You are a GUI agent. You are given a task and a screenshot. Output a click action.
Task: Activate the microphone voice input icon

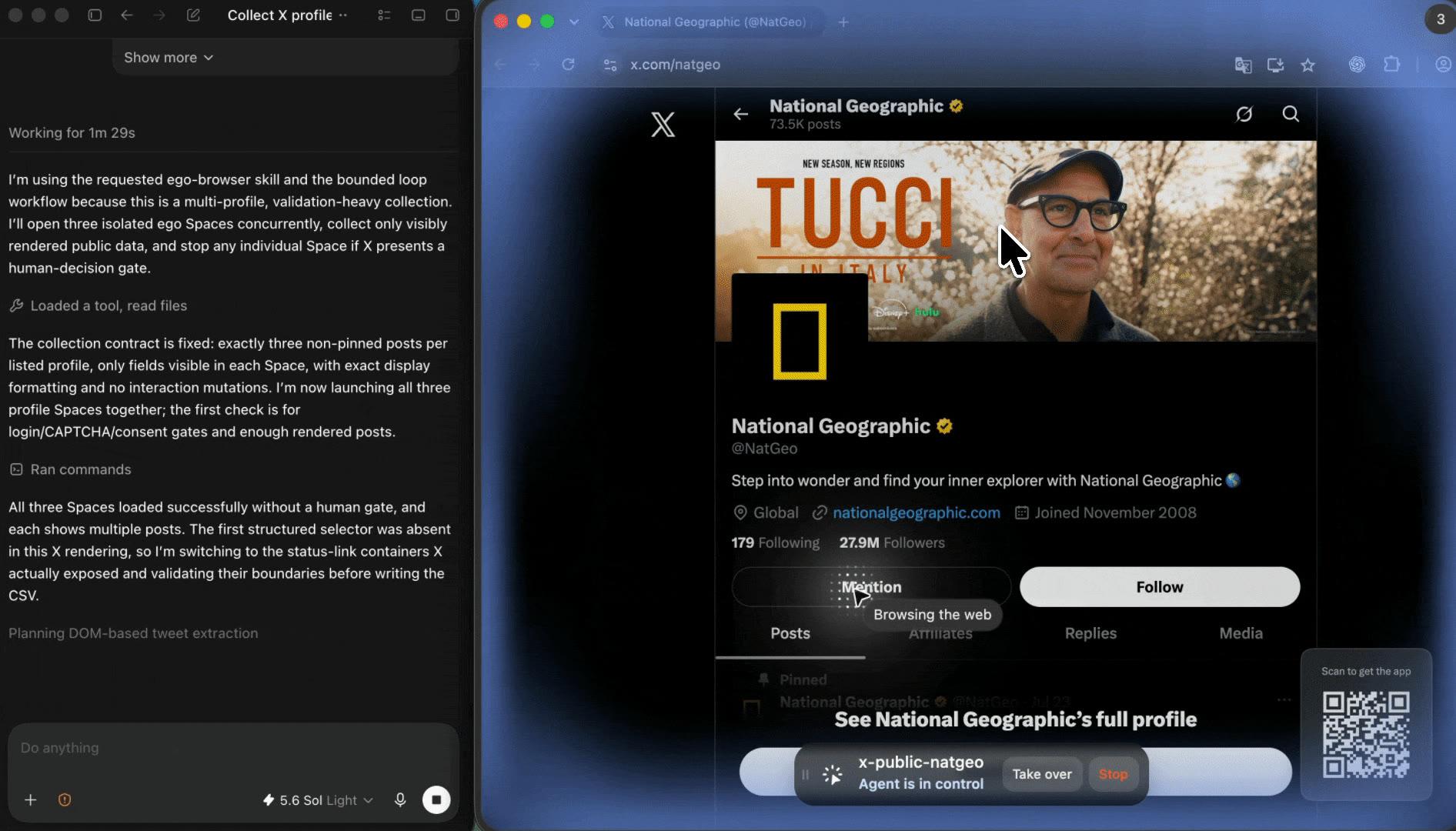click(400, 800)
